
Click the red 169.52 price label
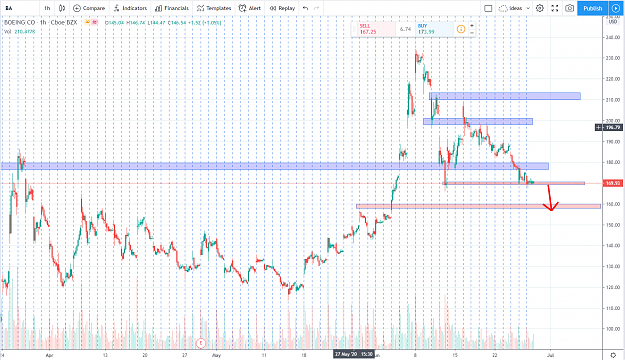click(613, 183)
